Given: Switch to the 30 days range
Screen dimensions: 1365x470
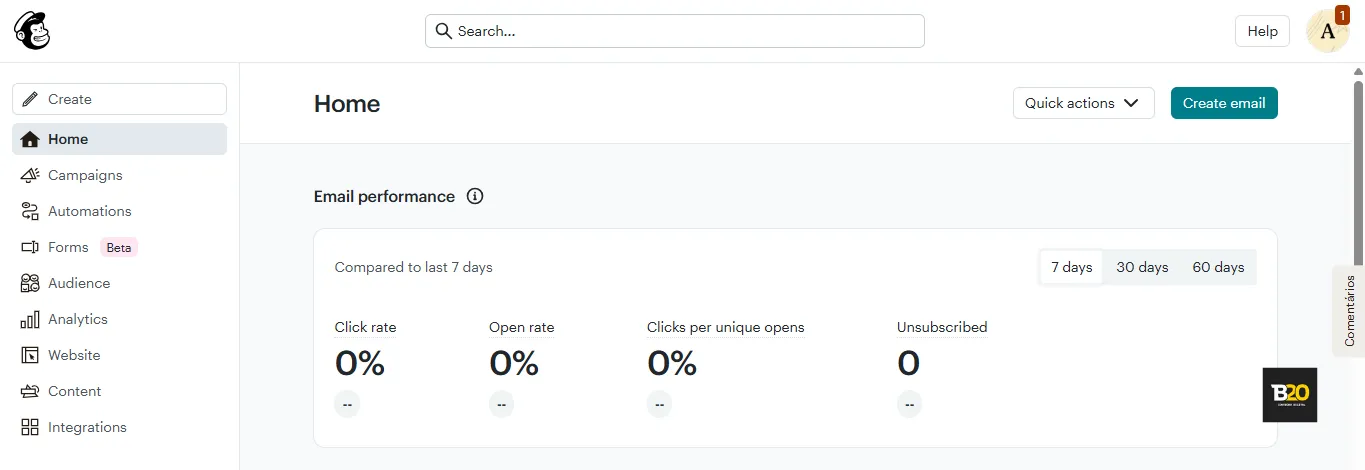Looking at the screenshot, I should [x=1142, y=267].
